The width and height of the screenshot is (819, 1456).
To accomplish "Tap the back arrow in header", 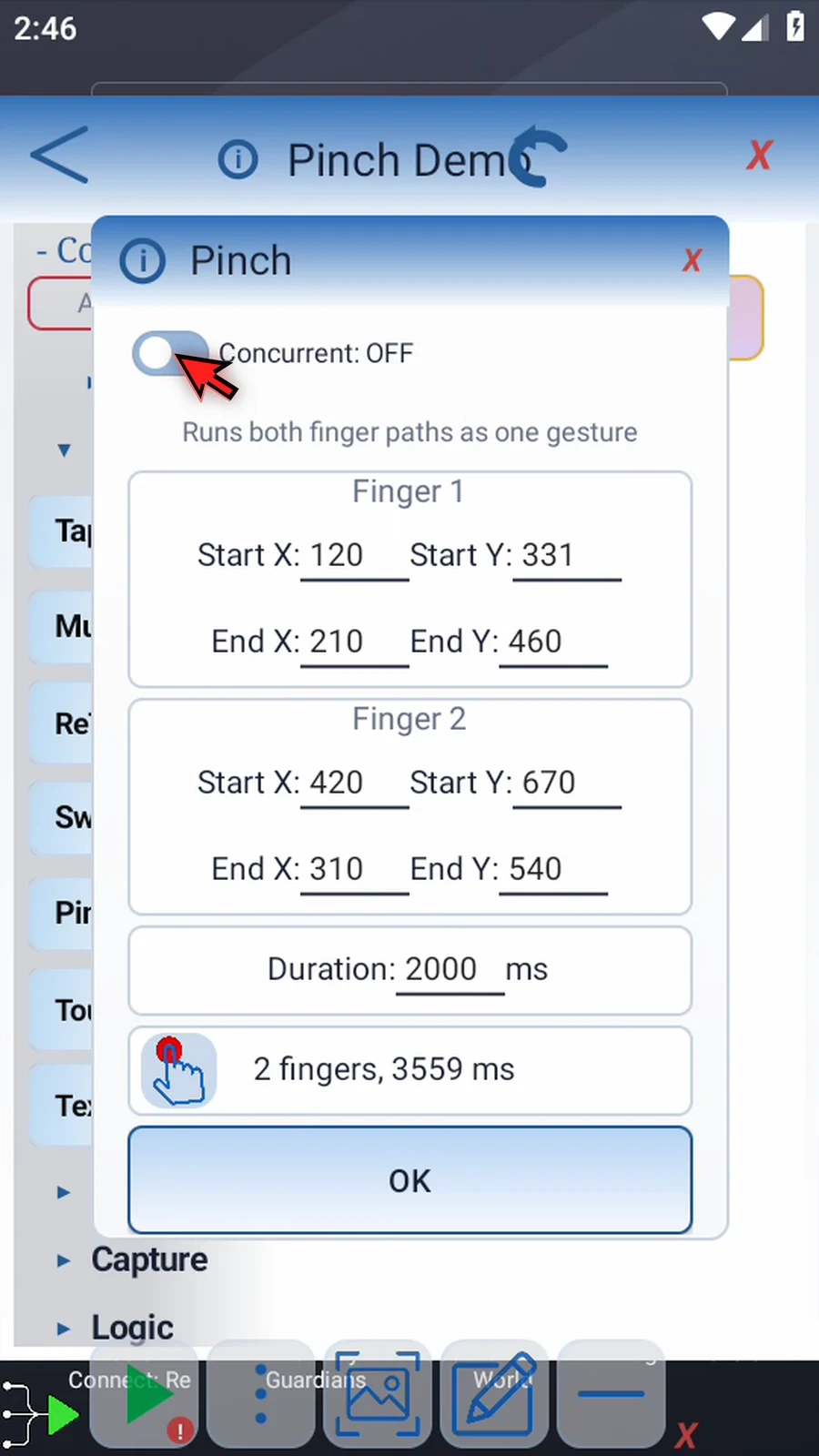I will point(60,156).
